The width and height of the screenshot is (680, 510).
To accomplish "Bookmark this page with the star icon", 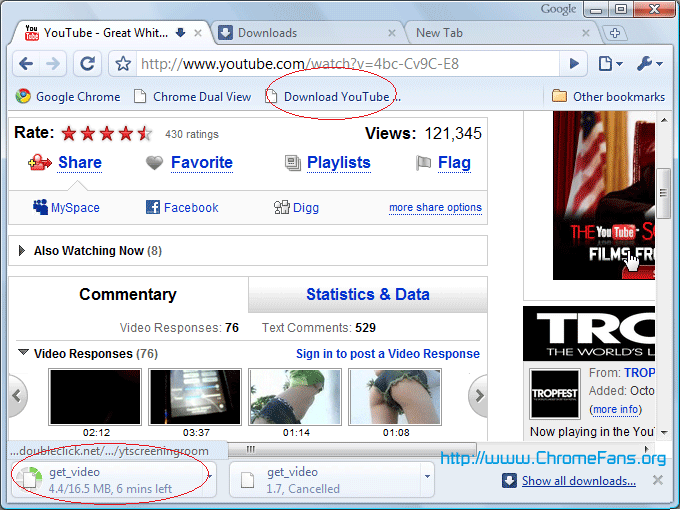I will (123, 64).
